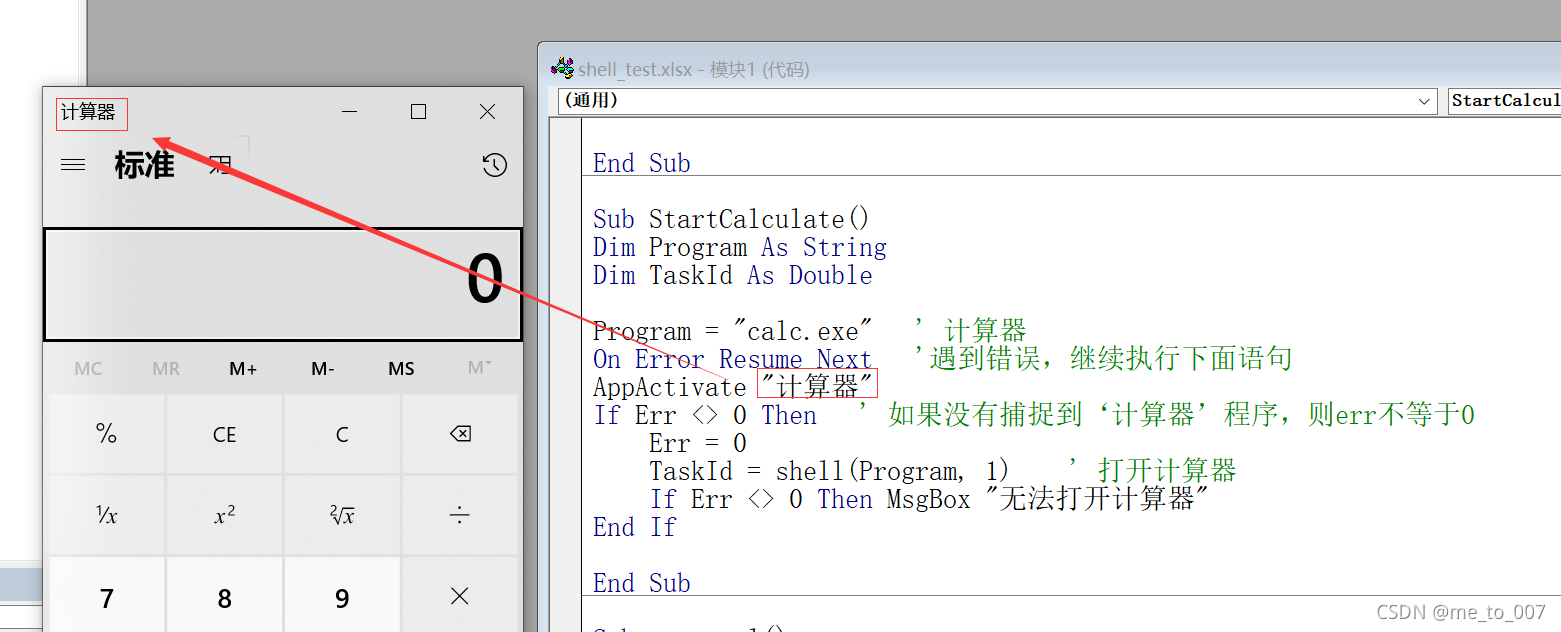Close the Calculator window
The width and height of the screenshot is (1561, 632).
click(x=488, y=112)
